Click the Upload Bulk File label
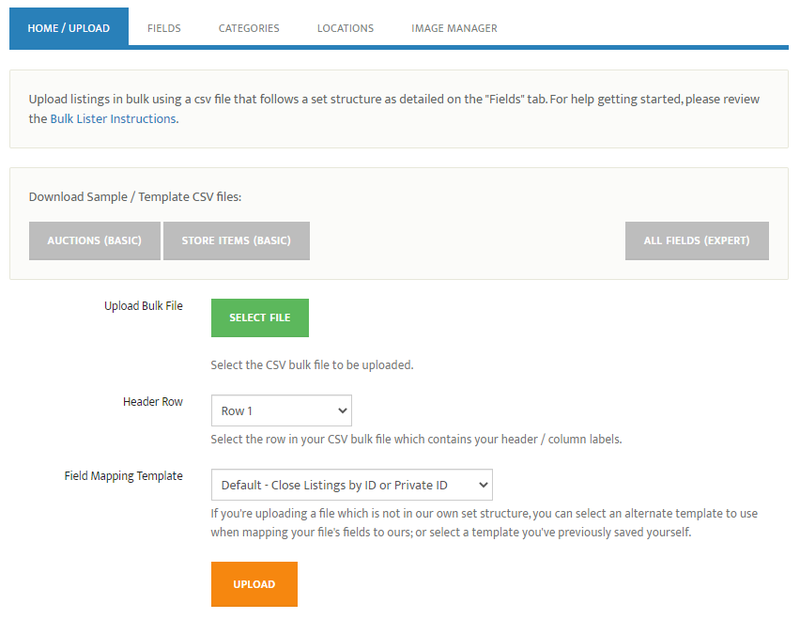800x619 pixels. point(143,306)
